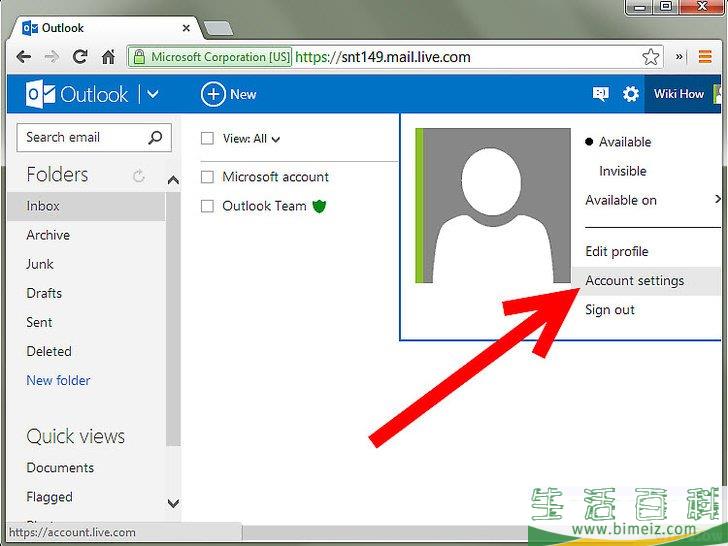Screen dimensions: 728x546
Task: Compose new email with New button
Action: pyautogui.click(x=228, y=94)
